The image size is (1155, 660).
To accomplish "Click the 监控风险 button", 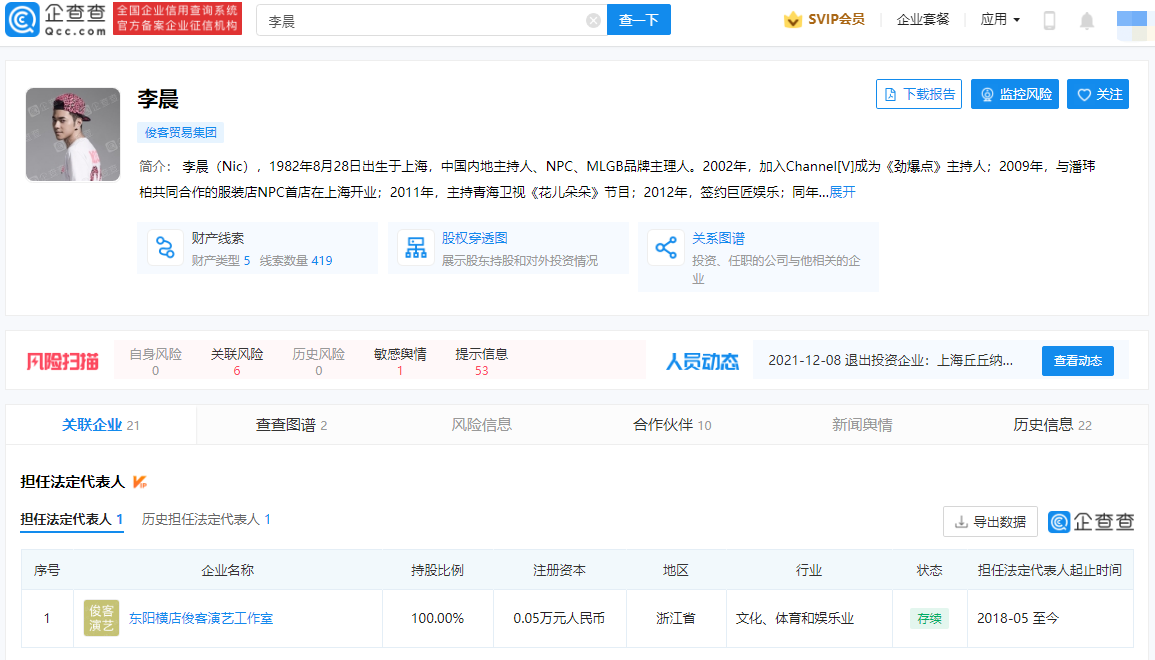I will tap(1015, 94).
